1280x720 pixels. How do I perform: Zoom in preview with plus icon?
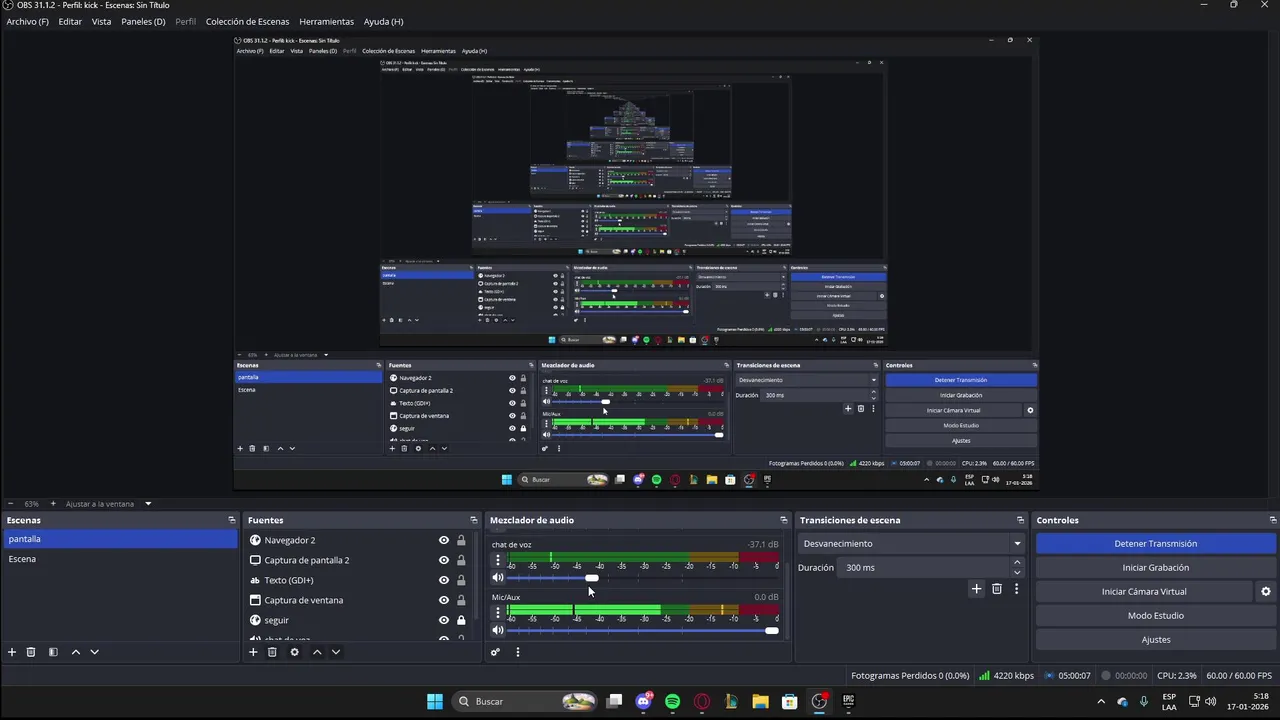point(53,504)
